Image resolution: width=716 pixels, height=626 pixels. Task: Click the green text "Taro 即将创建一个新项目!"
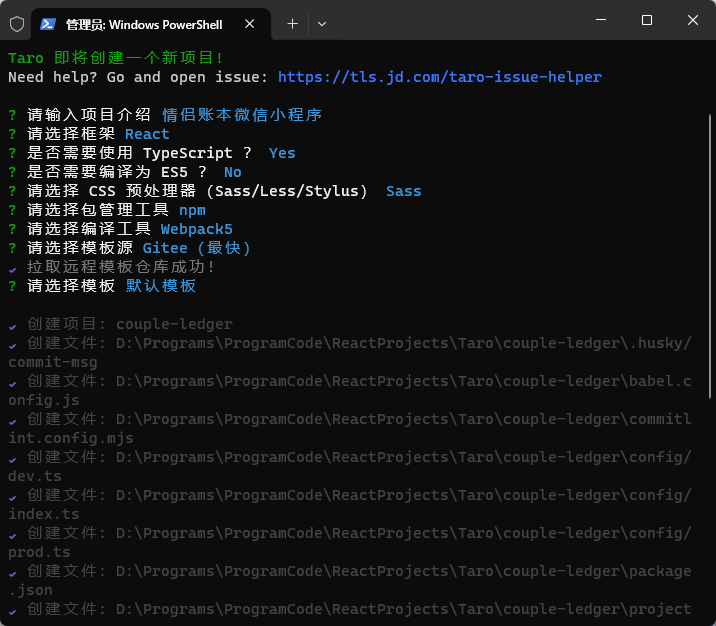tap(116, 58)
